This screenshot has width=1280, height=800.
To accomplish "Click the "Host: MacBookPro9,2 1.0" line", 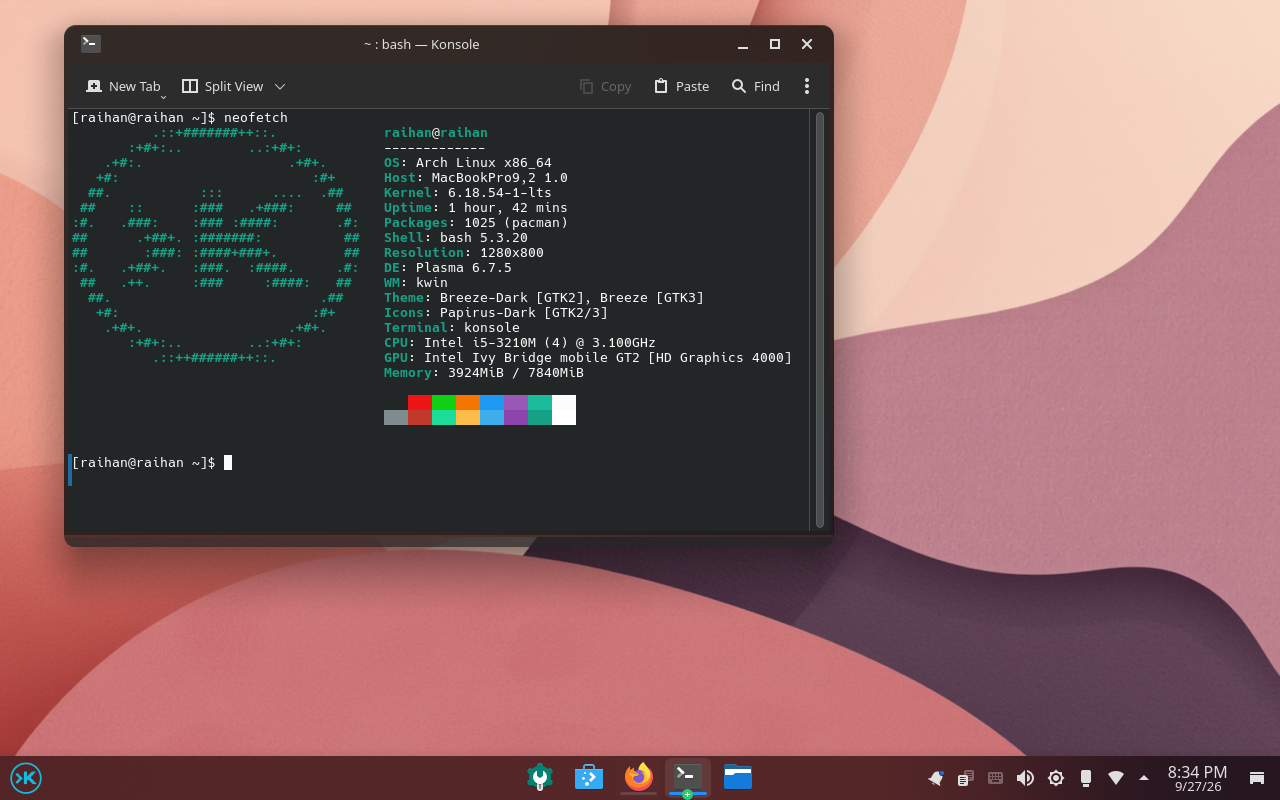I will click(476, 178).
